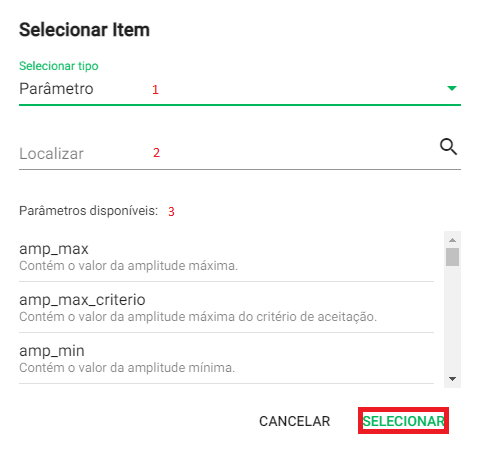Image resolution: width=480 pixels, height=459 pixels.
Task: Click the SELECIONAR button
Action: pyautogui.click(x=403, y=421)
